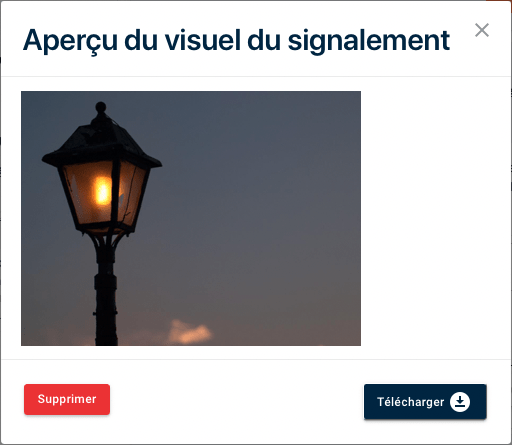Screen dimensions: 512x445
Task: Click the lantern's right glass panel
Action: tap(132, 195)
